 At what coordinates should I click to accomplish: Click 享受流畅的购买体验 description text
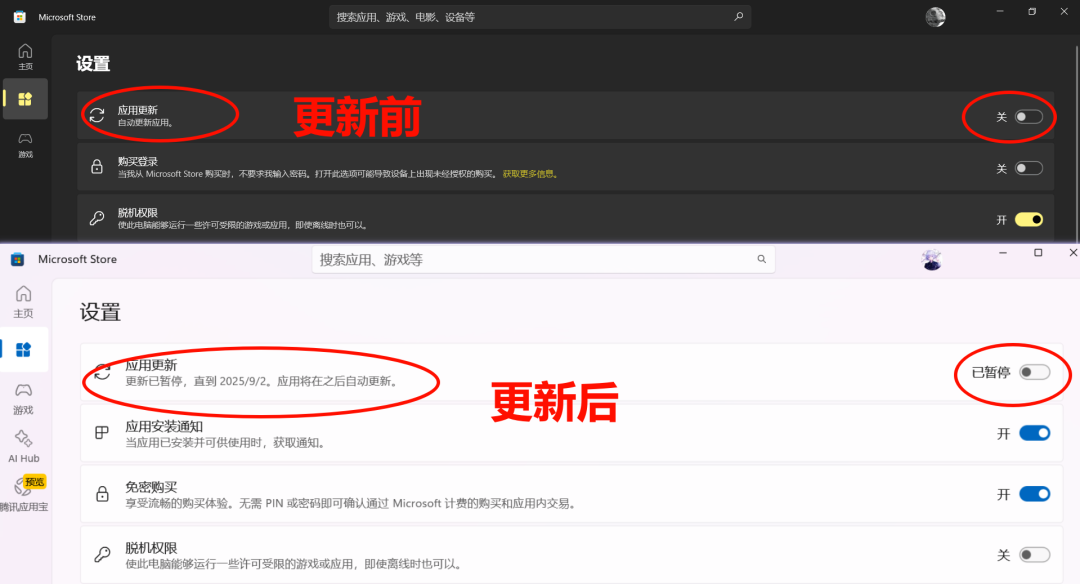click(x=350, y=503)
